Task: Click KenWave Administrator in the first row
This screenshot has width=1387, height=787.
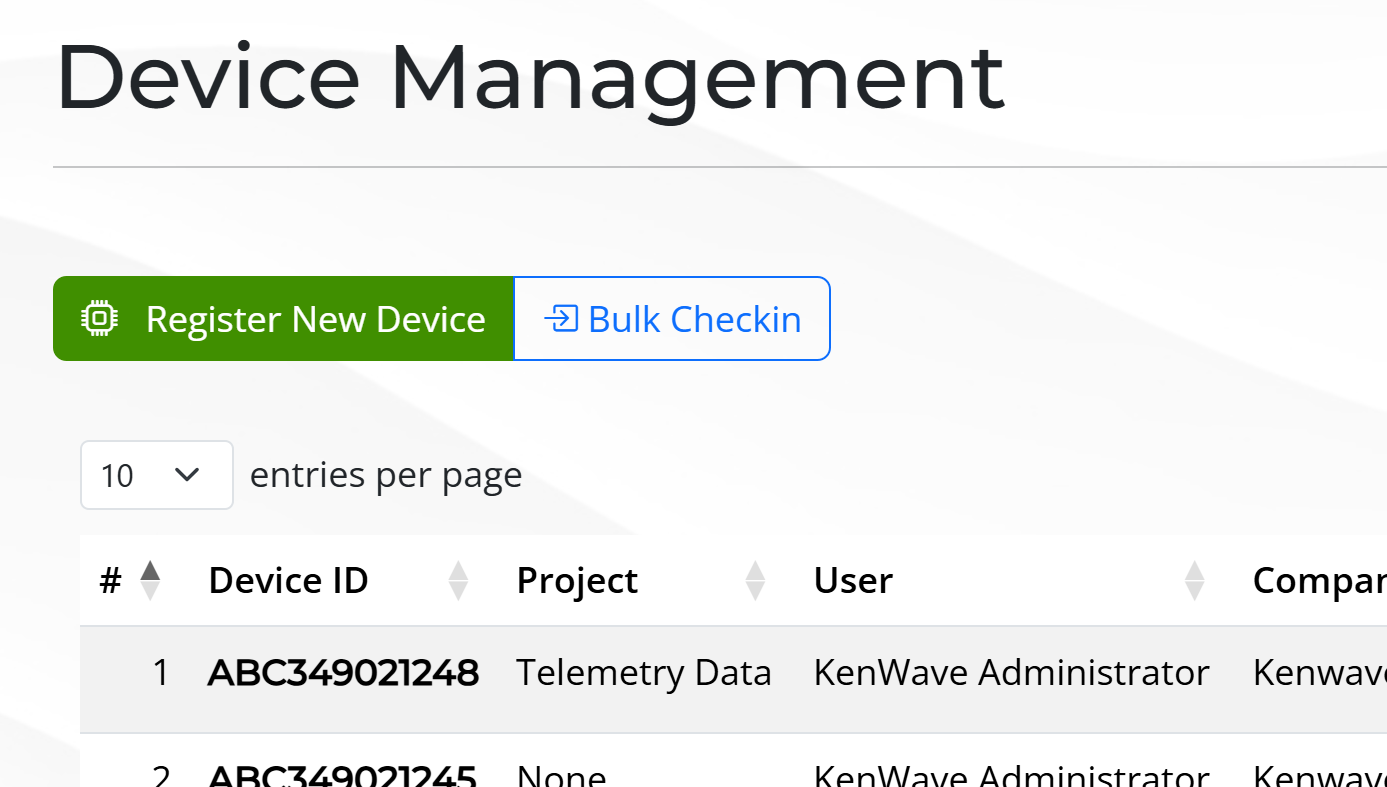Action: tap(1011, 673)
